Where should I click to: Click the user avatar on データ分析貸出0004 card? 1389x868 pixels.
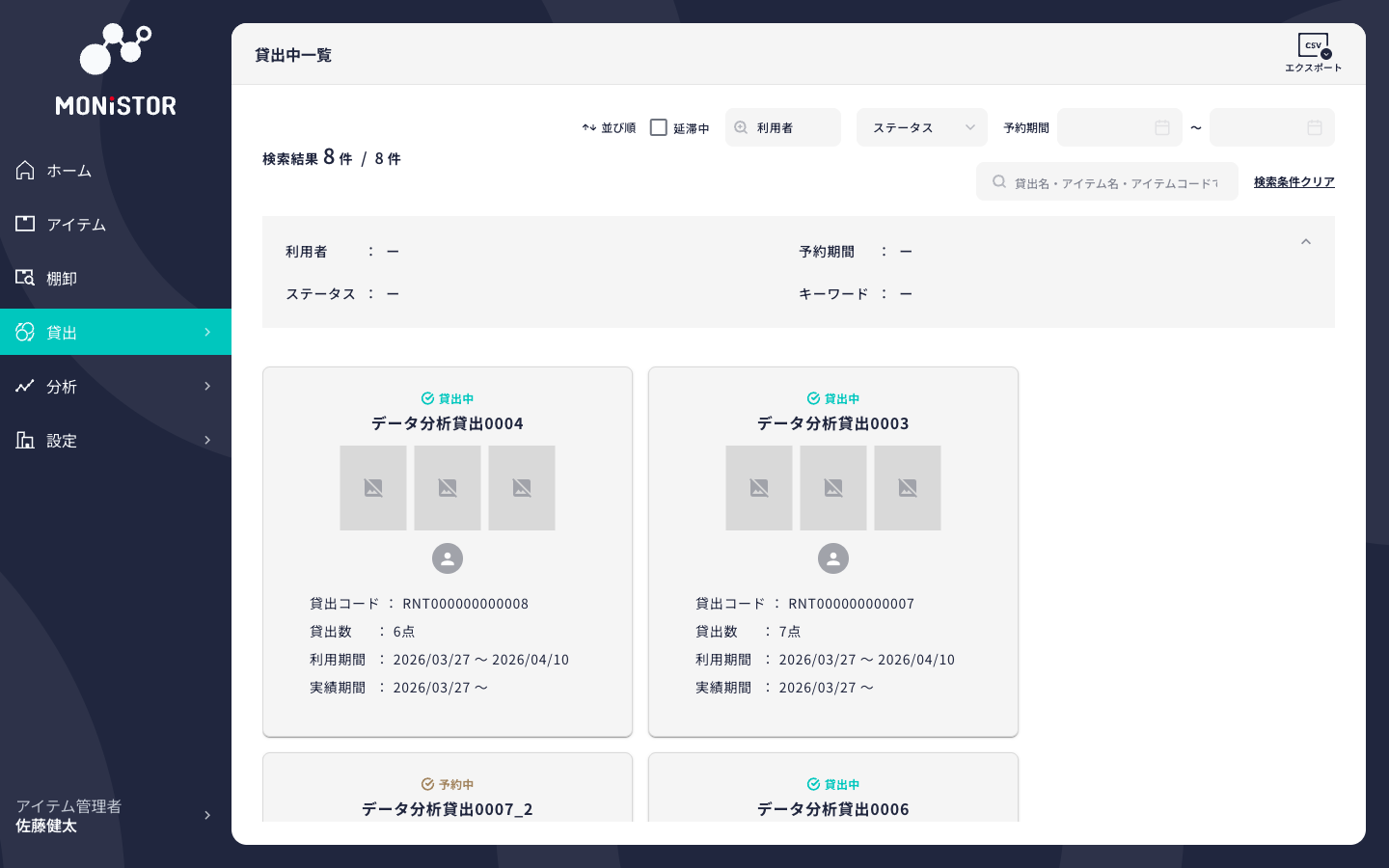(448, 558)
